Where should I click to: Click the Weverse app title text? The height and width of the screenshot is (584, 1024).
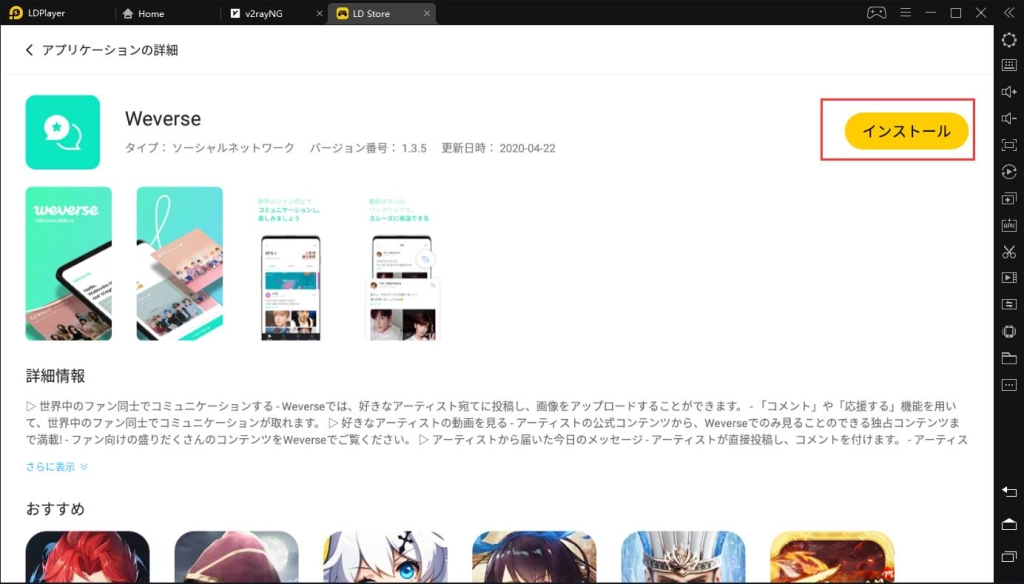pyautogui.click(x=163, y=119)
